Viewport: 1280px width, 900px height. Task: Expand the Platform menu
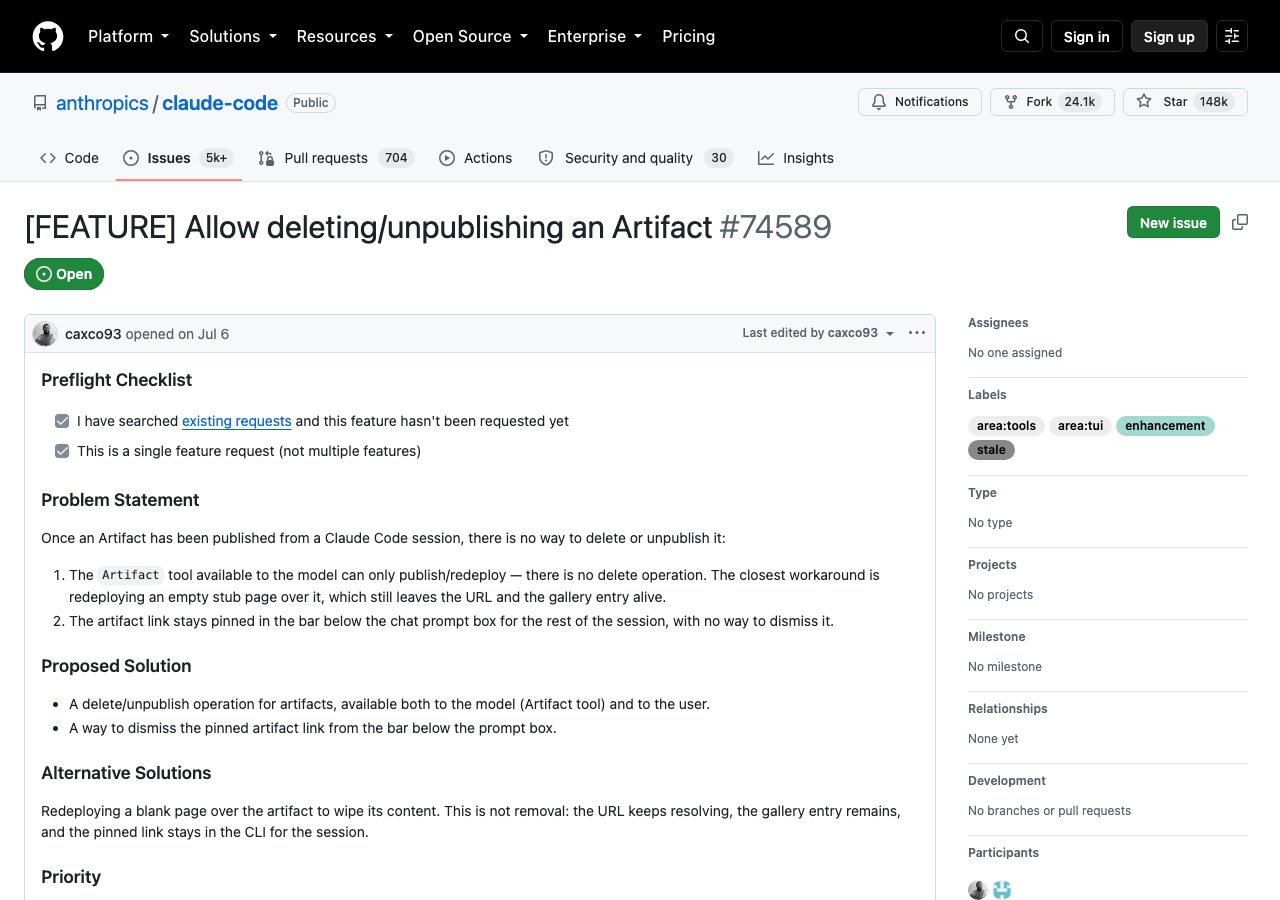pos(128,36)
